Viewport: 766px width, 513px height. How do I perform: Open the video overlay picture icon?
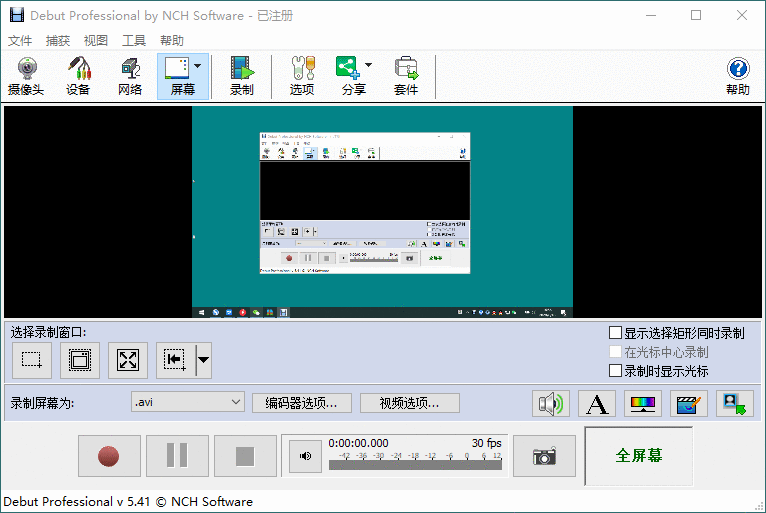(x=734, y=404)
